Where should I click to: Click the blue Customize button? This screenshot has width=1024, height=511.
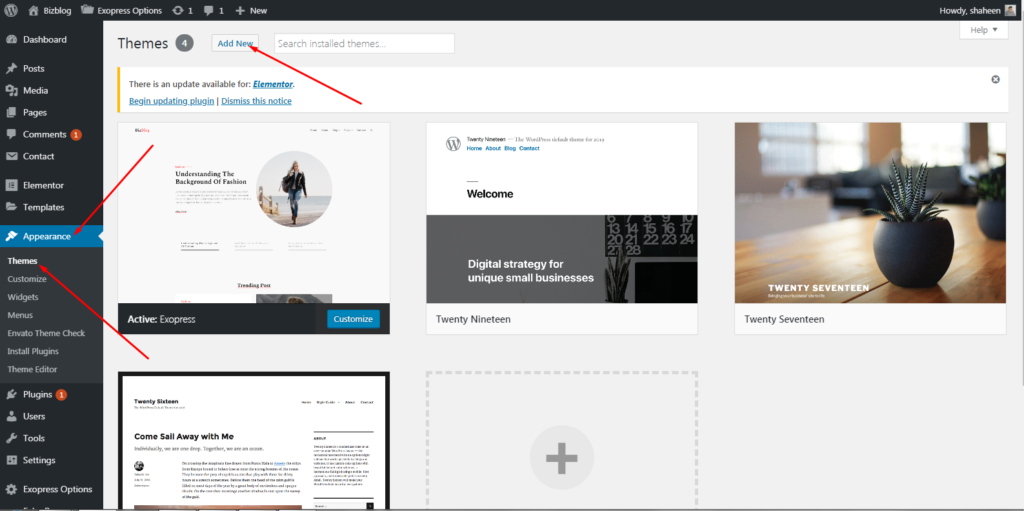[x=353, y=319]
